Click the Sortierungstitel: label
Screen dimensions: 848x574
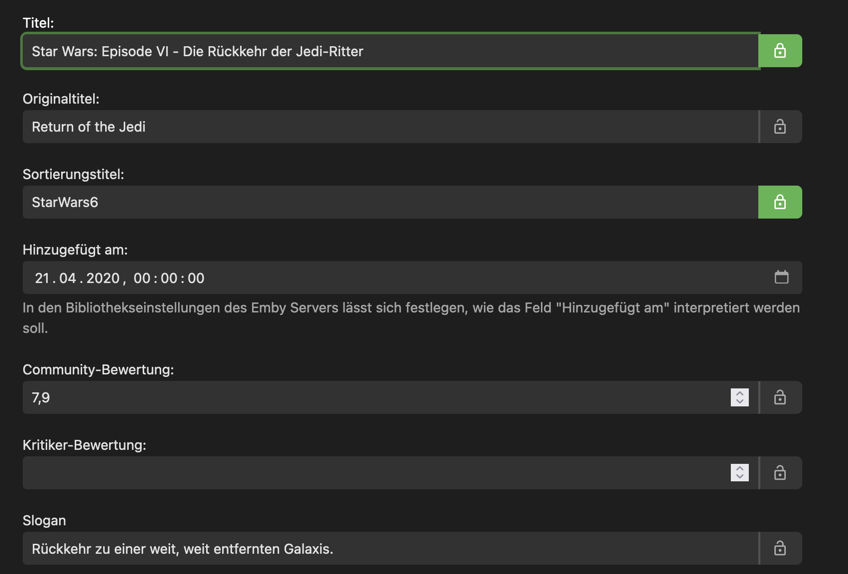pyautogui.click(x=73, y=174)
